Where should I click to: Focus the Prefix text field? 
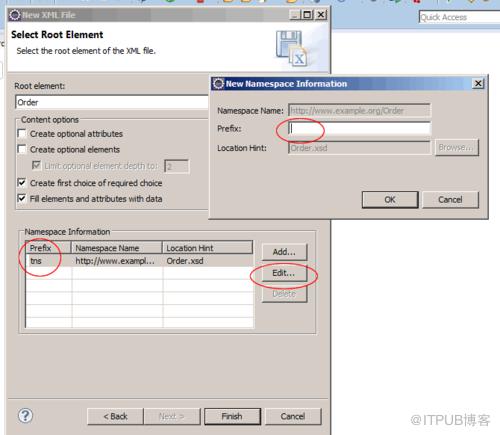pos(359,128)
